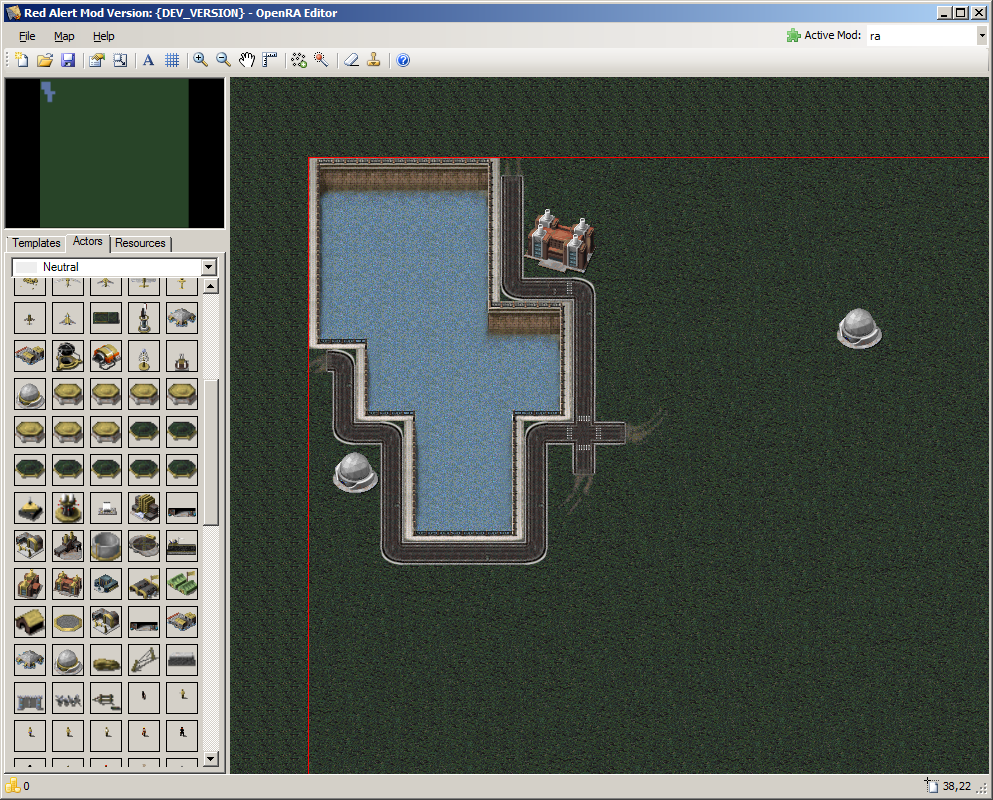Pick the black sphere on gold tripod actor
This screenshot has width=993, height=800.
pyautogui.click(x=68, y=356)
